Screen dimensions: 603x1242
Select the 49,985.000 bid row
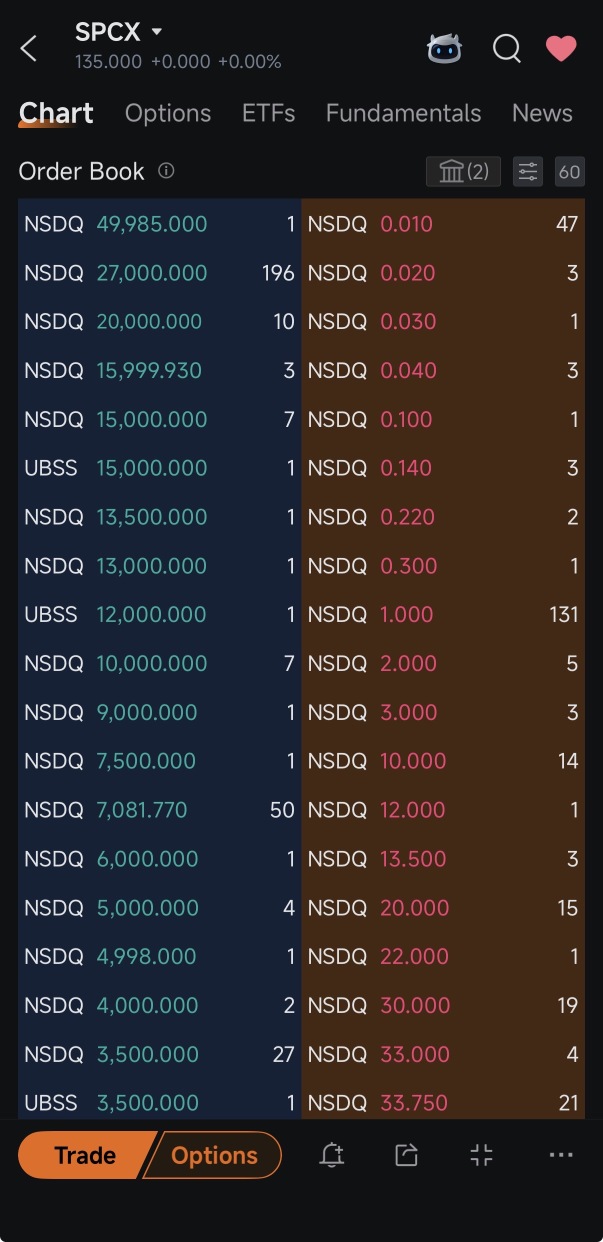coord(160,224)
